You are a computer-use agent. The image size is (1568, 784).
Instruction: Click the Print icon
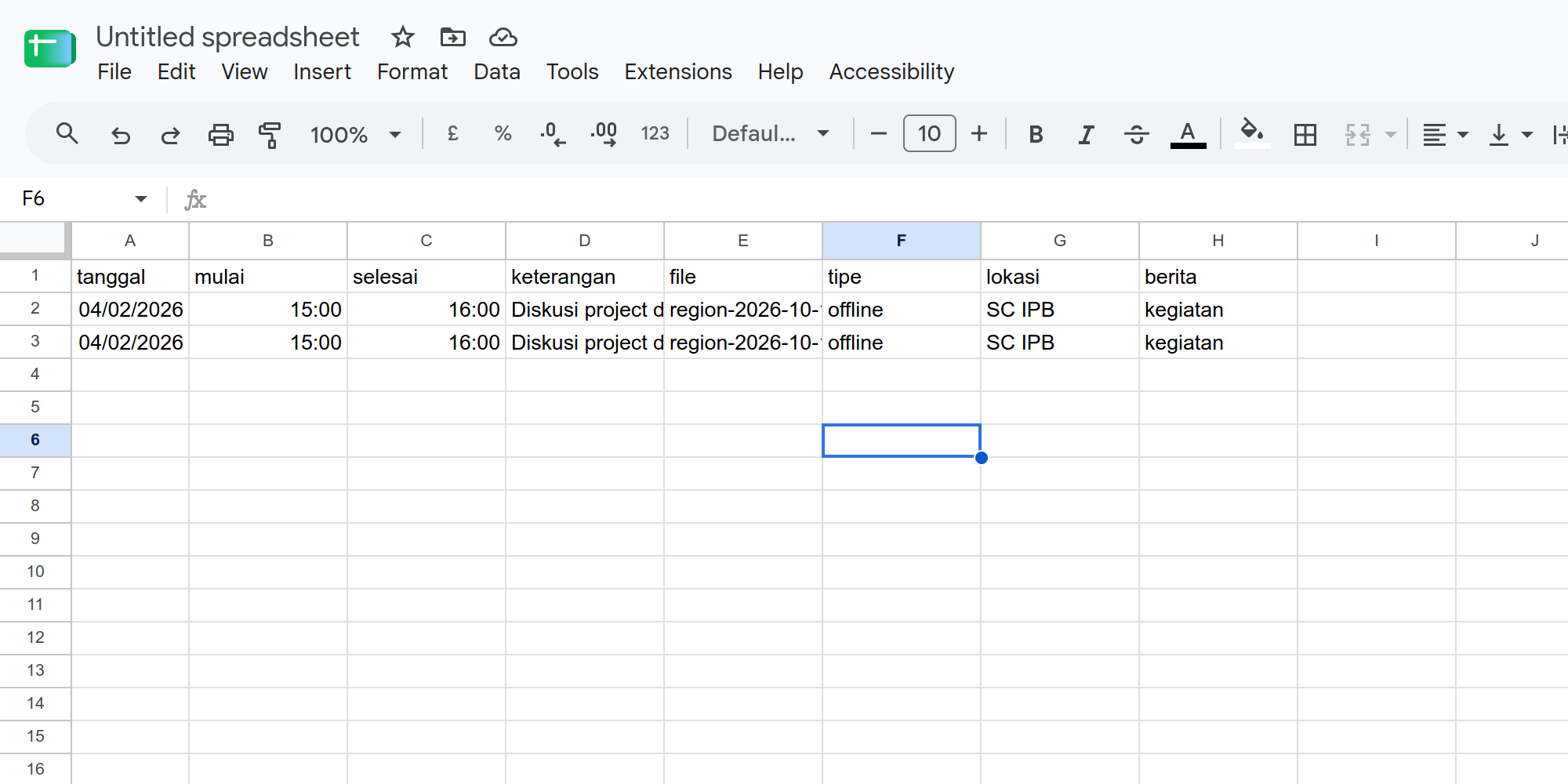[220, 135]
